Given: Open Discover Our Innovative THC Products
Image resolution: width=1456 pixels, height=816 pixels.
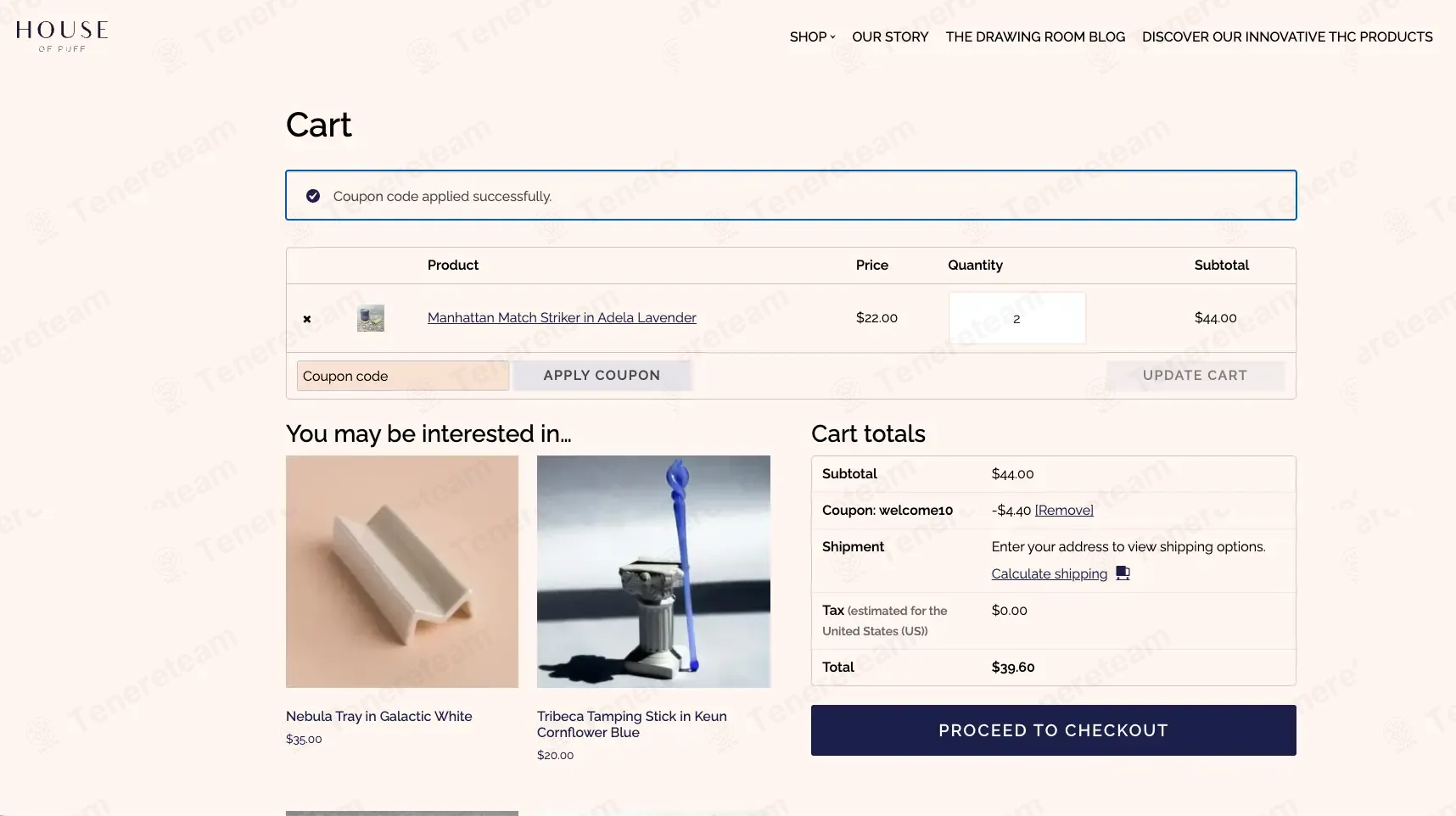Looking at the screenshot, I should [1287, 37].
